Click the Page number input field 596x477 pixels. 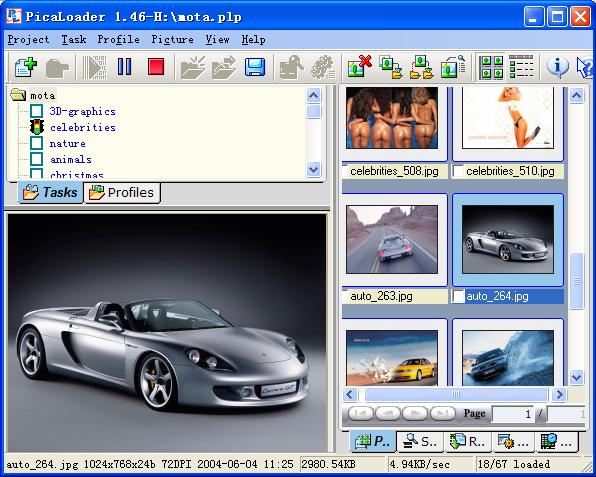pos(513,414)
